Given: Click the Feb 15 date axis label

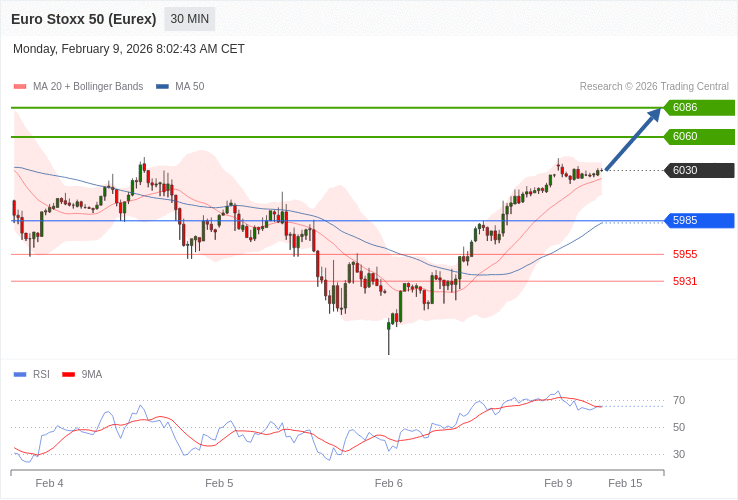Looking at the screenshot, I should pos(625,483).
